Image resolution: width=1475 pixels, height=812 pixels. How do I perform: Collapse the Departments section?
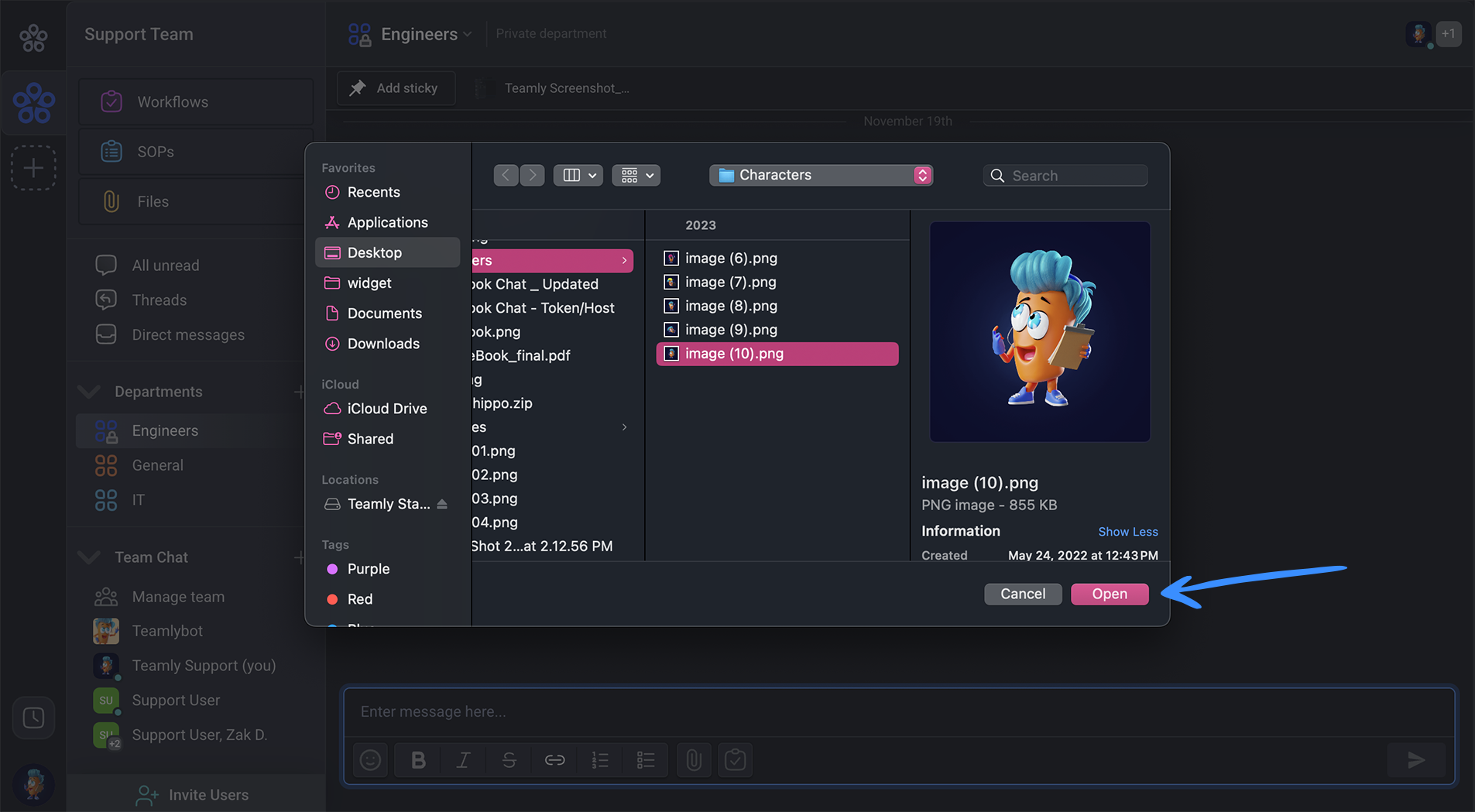click(90, 392)
